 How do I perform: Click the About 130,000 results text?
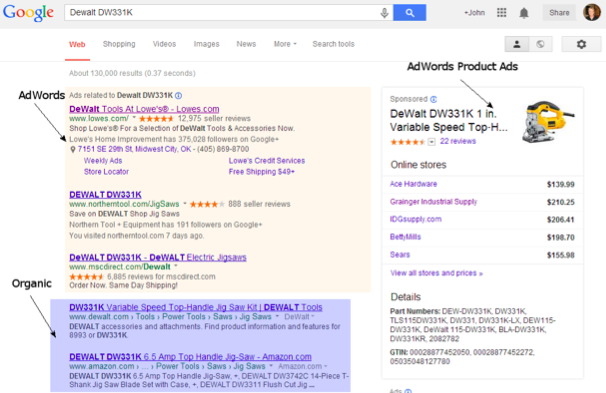132,73
